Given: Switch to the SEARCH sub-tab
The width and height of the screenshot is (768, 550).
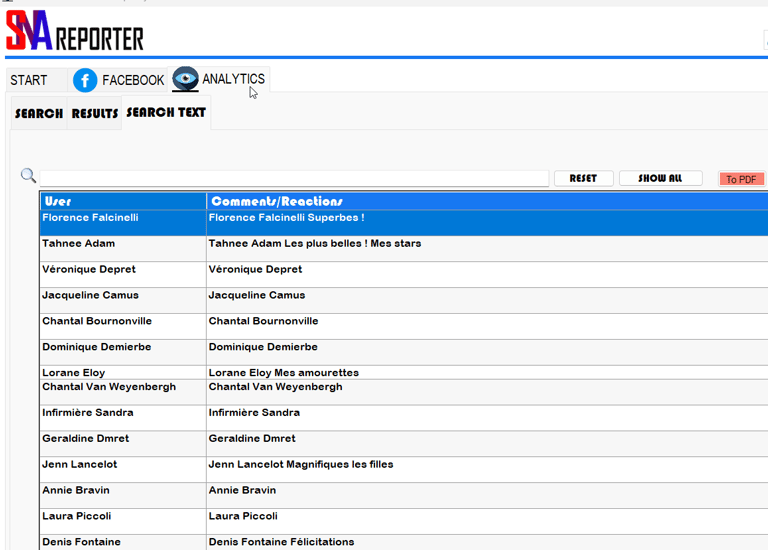Looking at the screenshot, I should click(39, 114).
